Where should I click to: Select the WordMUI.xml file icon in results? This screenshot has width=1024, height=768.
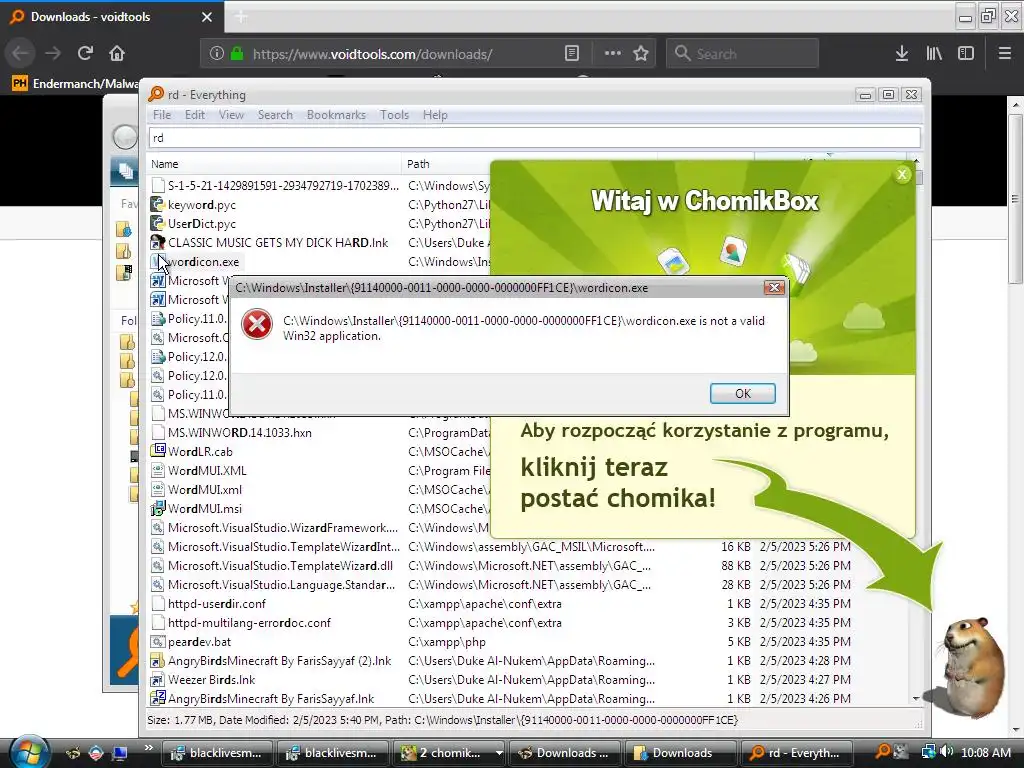click(157, 489)
